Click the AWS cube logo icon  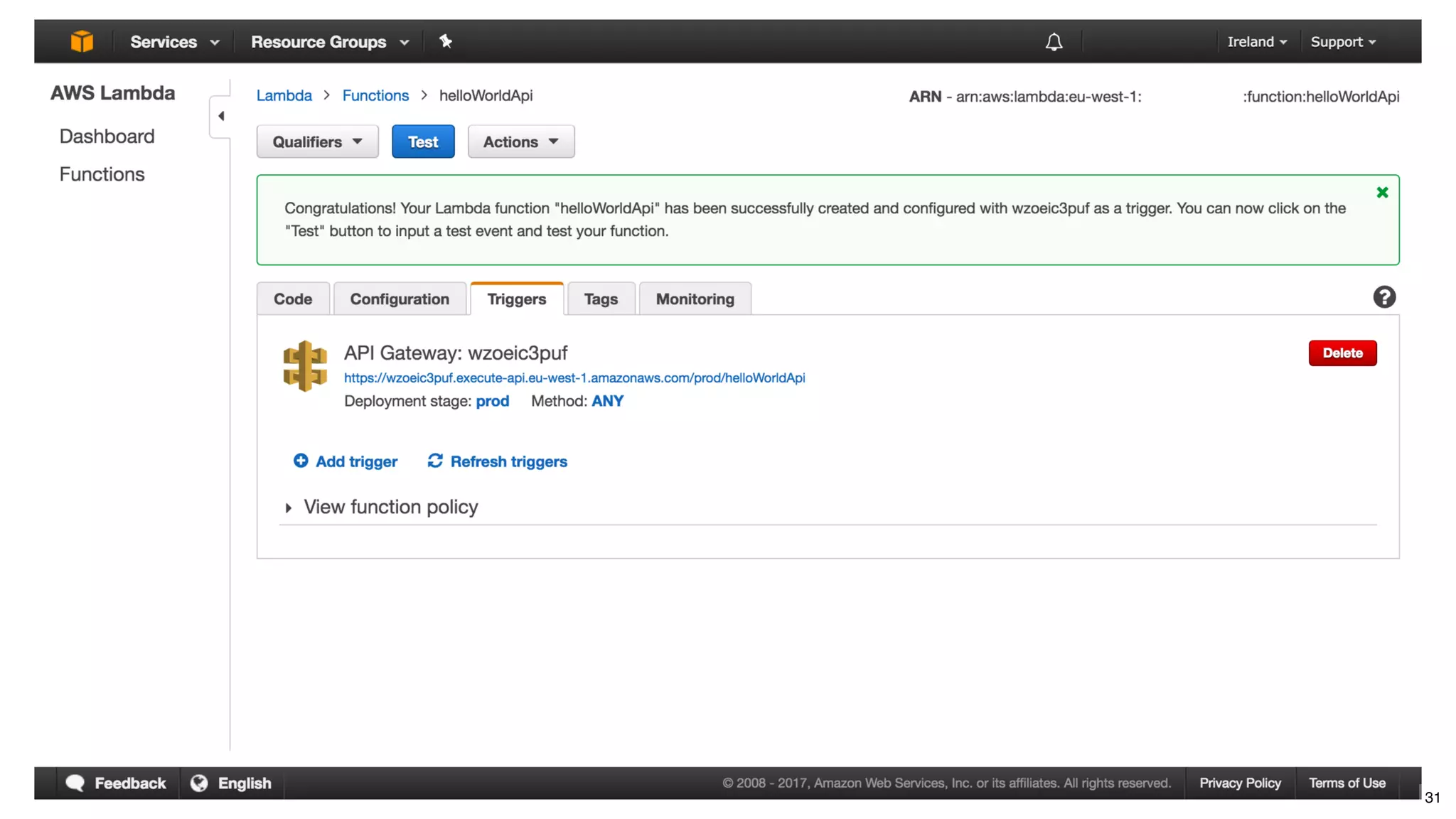[x=82, y=41]
